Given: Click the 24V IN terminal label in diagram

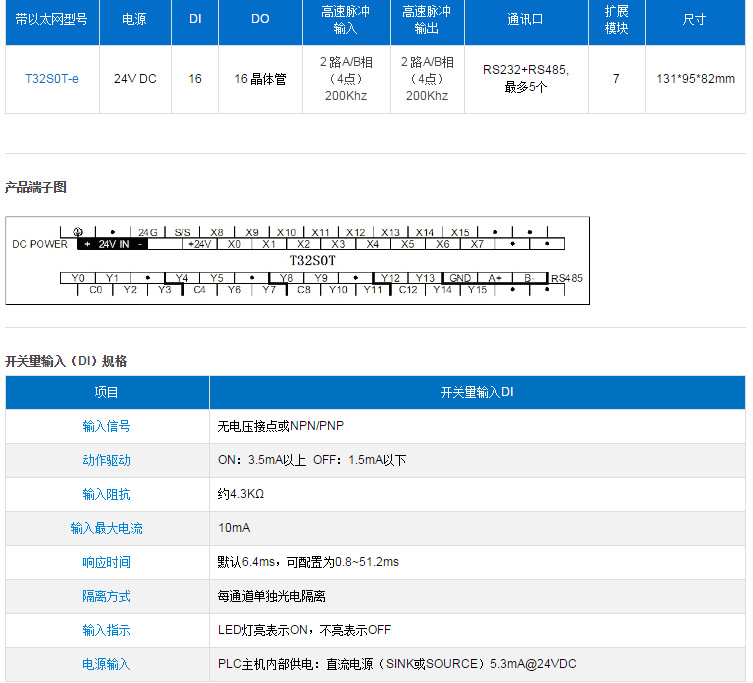Looking at the screenshot, I should pyautogui.click(x=114, y=244).
